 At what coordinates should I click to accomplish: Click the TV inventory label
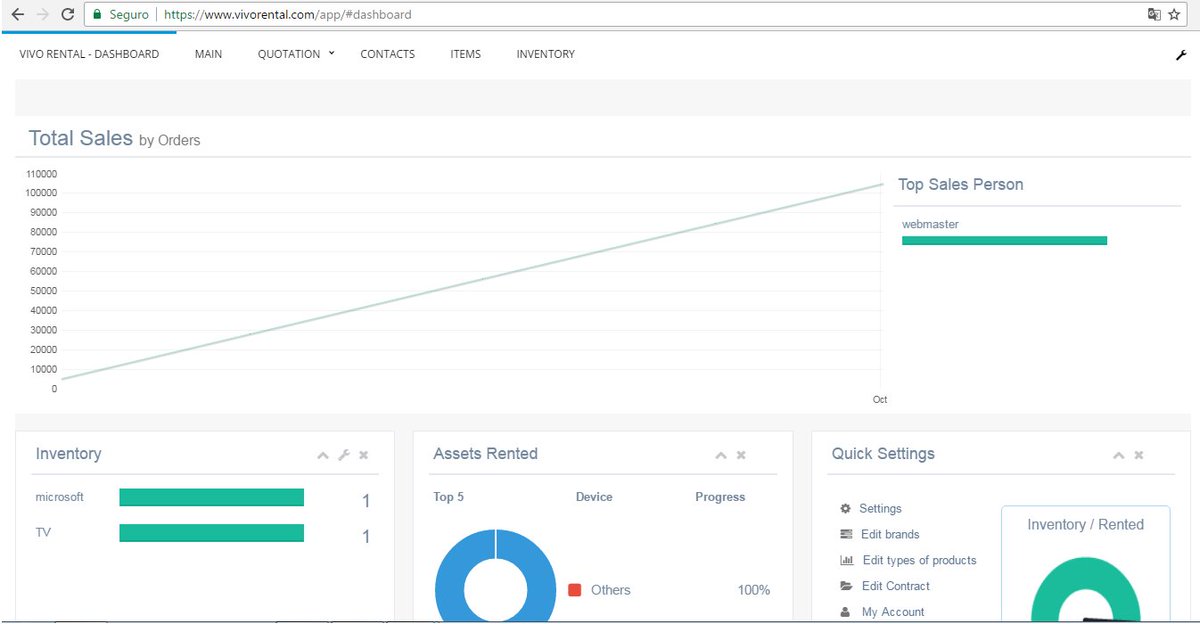(x=43, y=533)
